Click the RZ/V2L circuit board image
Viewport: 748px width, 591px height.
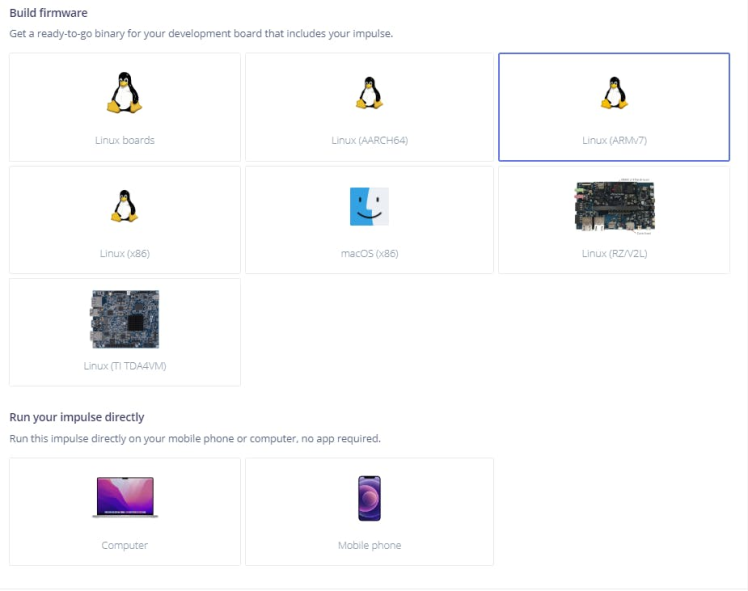pyautogui.click(x=613, y=206)
